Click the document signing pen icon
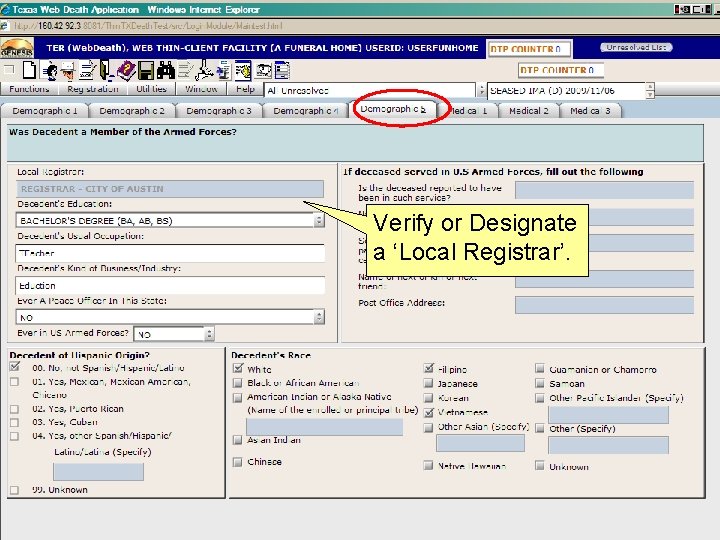The height and width of the screenshot is (540, 720). coord(87,70)
